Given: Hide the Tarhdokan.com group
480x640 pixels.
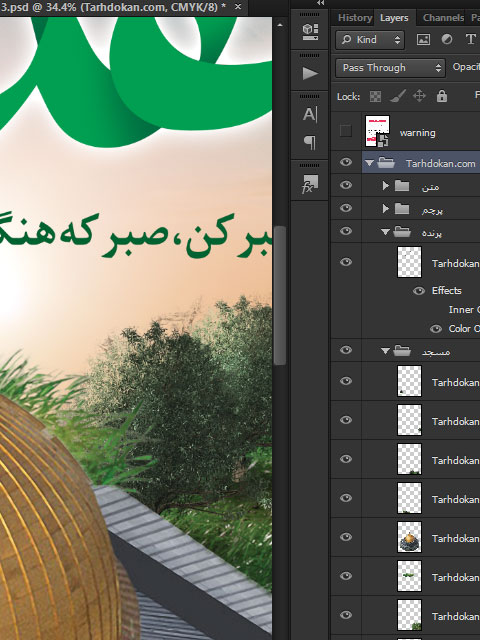Looking at the screenshot, I should 346,162.
